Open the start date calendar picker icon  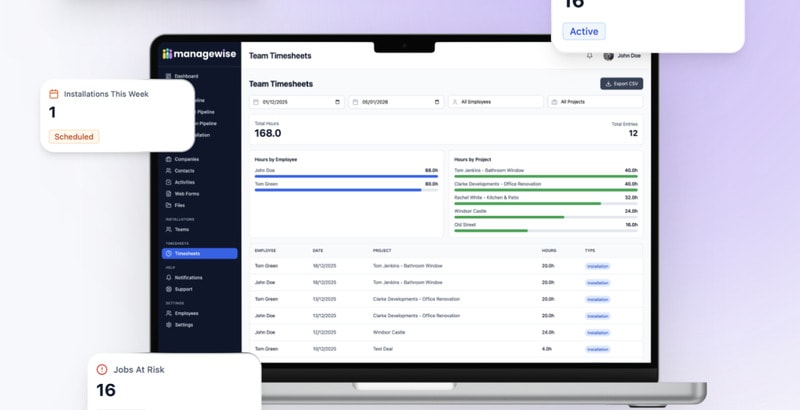(x=337, y=102)
